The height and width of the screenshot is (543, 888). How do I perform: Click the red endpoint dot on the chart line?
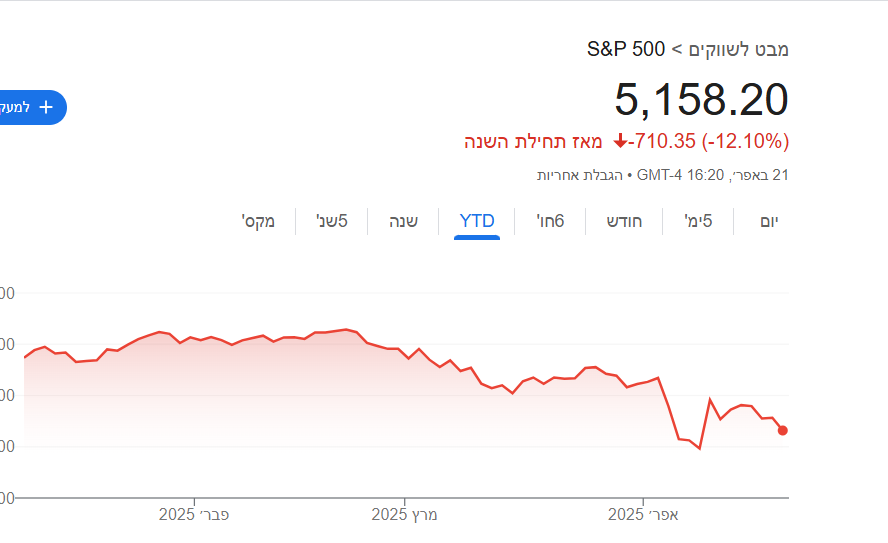[x=783, y=430]
